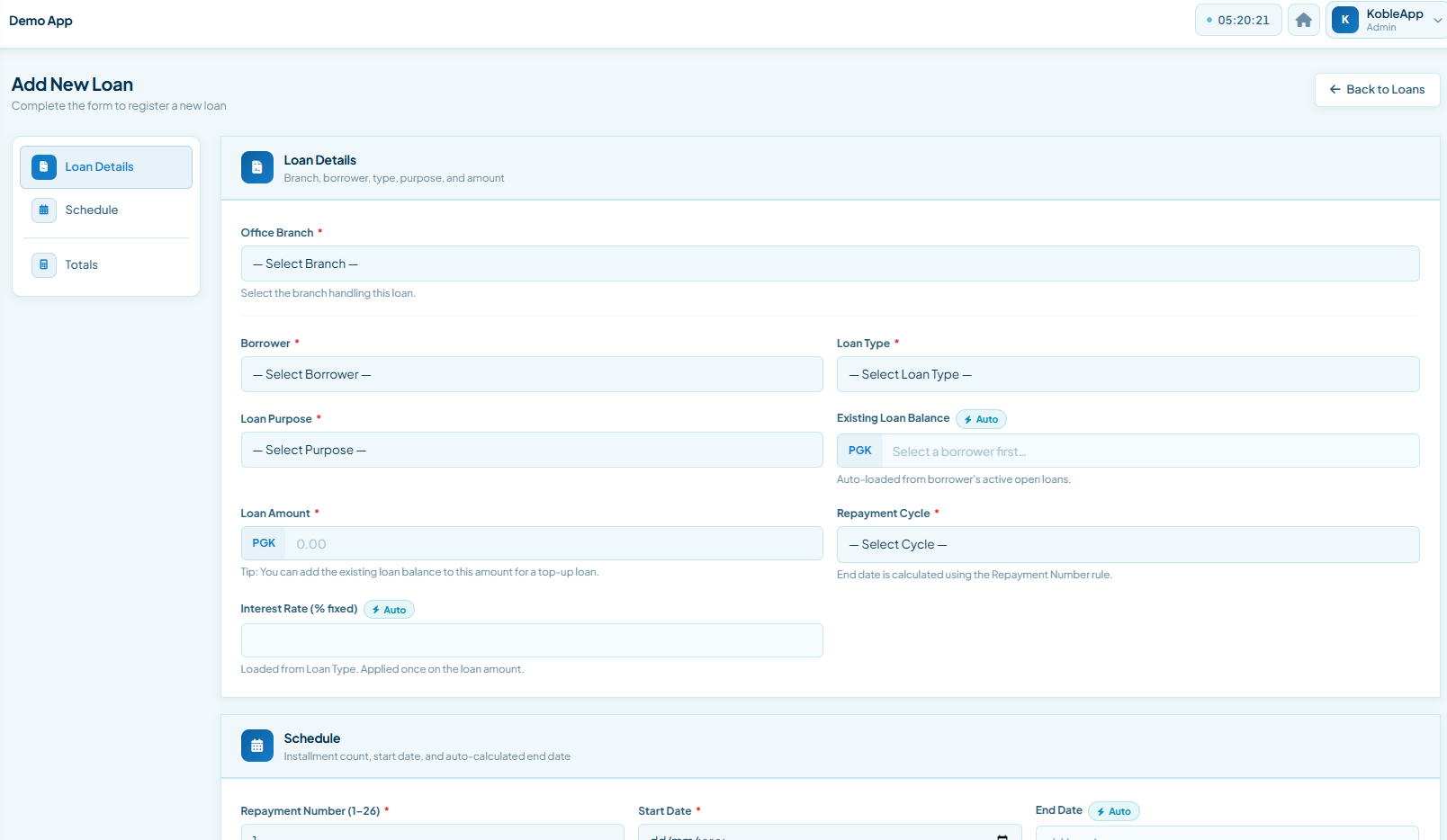Click the Loan Details section header icon
Image resolution: width=1447 pixels, height=840 pixels.
click(x=257, y=167)
